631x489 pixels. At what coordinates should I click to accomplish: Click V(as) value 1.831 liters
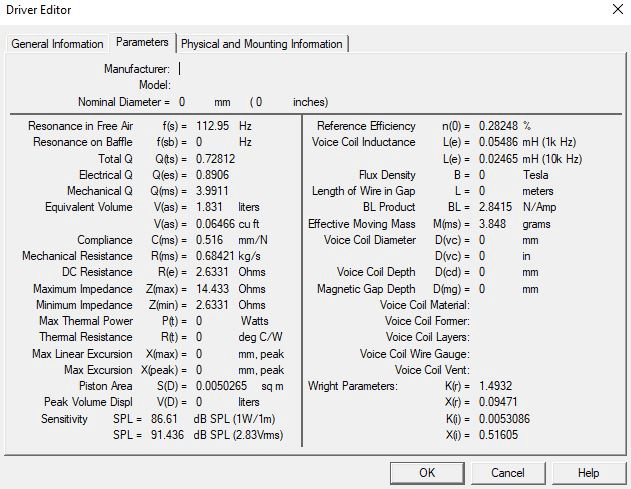(x=209, y=207)
